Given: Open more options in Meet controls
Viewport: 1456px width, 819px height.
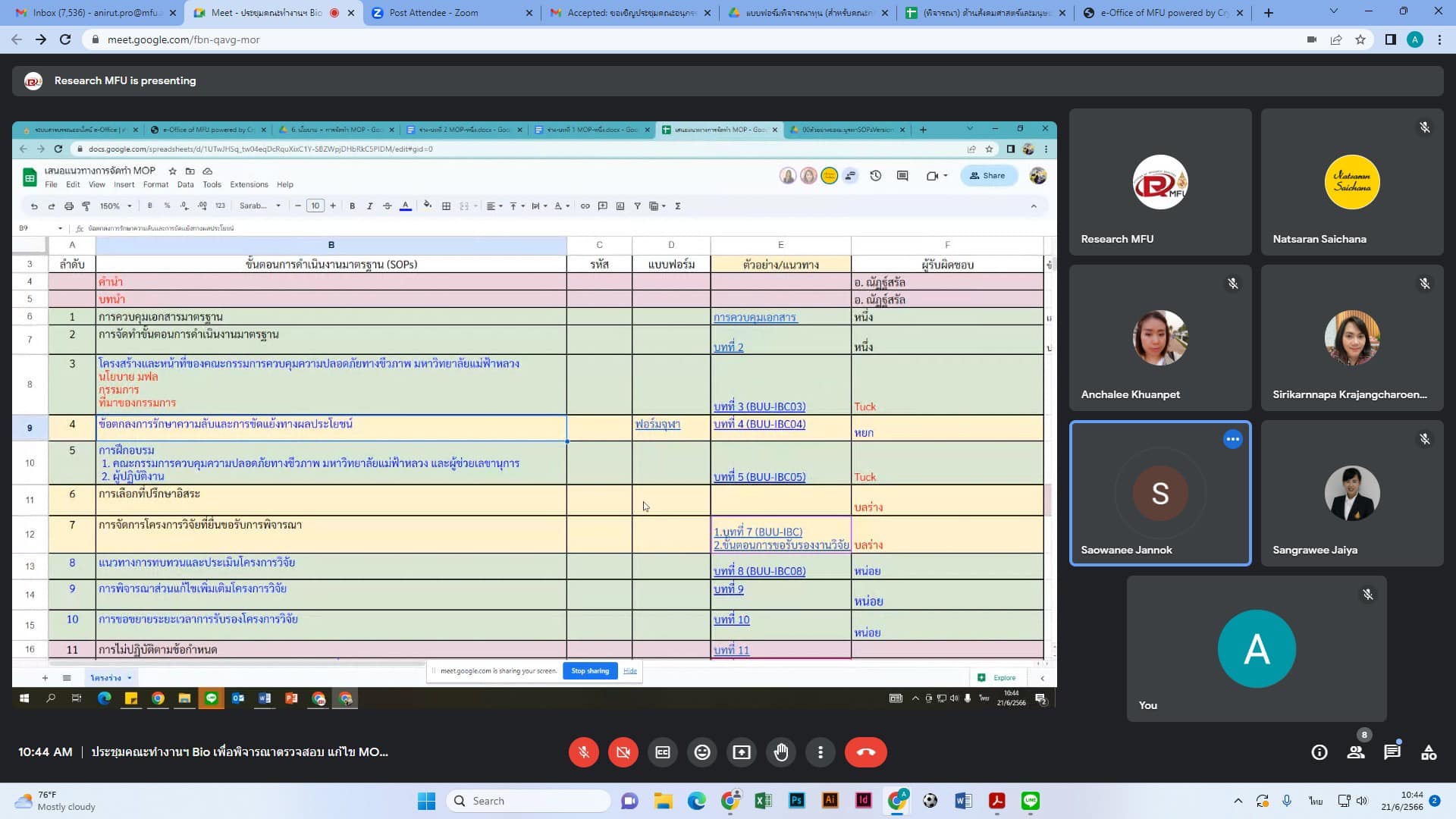Looking at the screenshot, I should click(821, 752).
